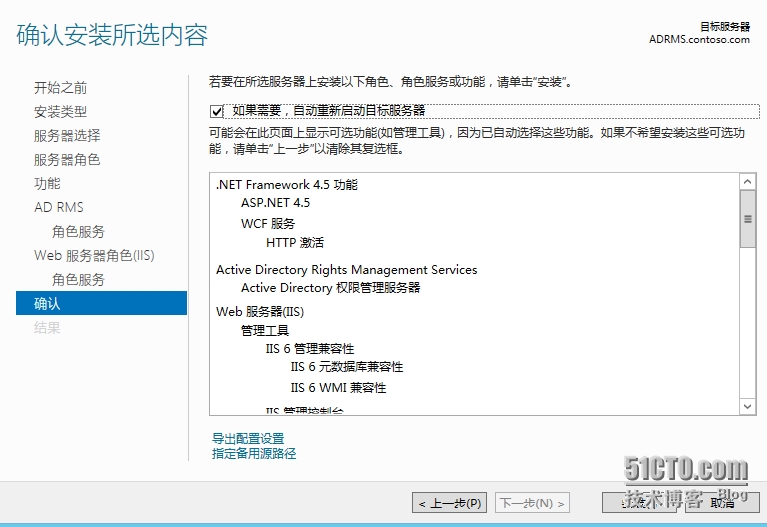Viewport: 767px width, 527px height.
Task: Select 角色服务 under Web 服务器角色(IIS)
Action: 78,279
